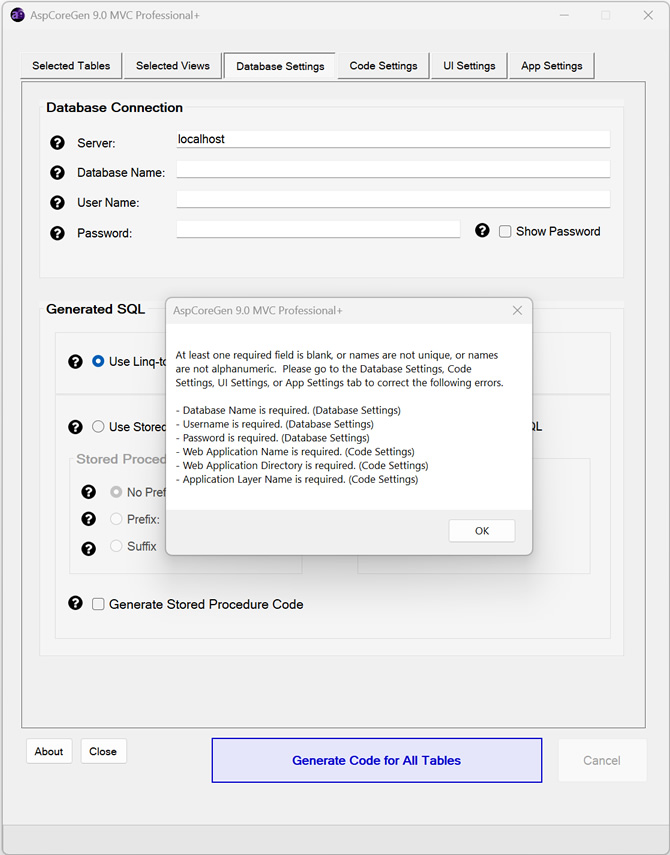Choose the Suffix radio option
670x855 pixels.
coord(116,546)
